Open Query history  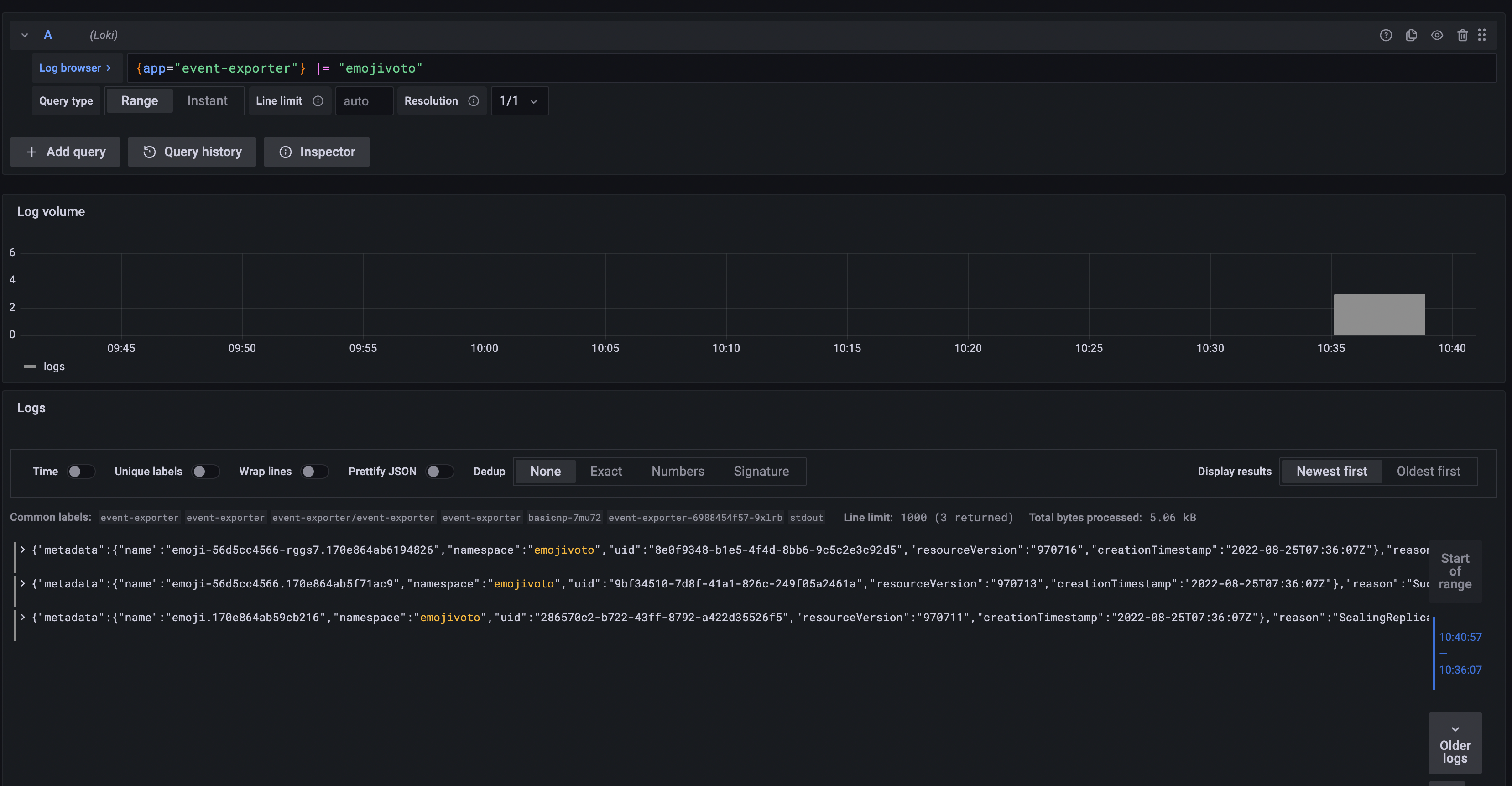coord(192,152)
